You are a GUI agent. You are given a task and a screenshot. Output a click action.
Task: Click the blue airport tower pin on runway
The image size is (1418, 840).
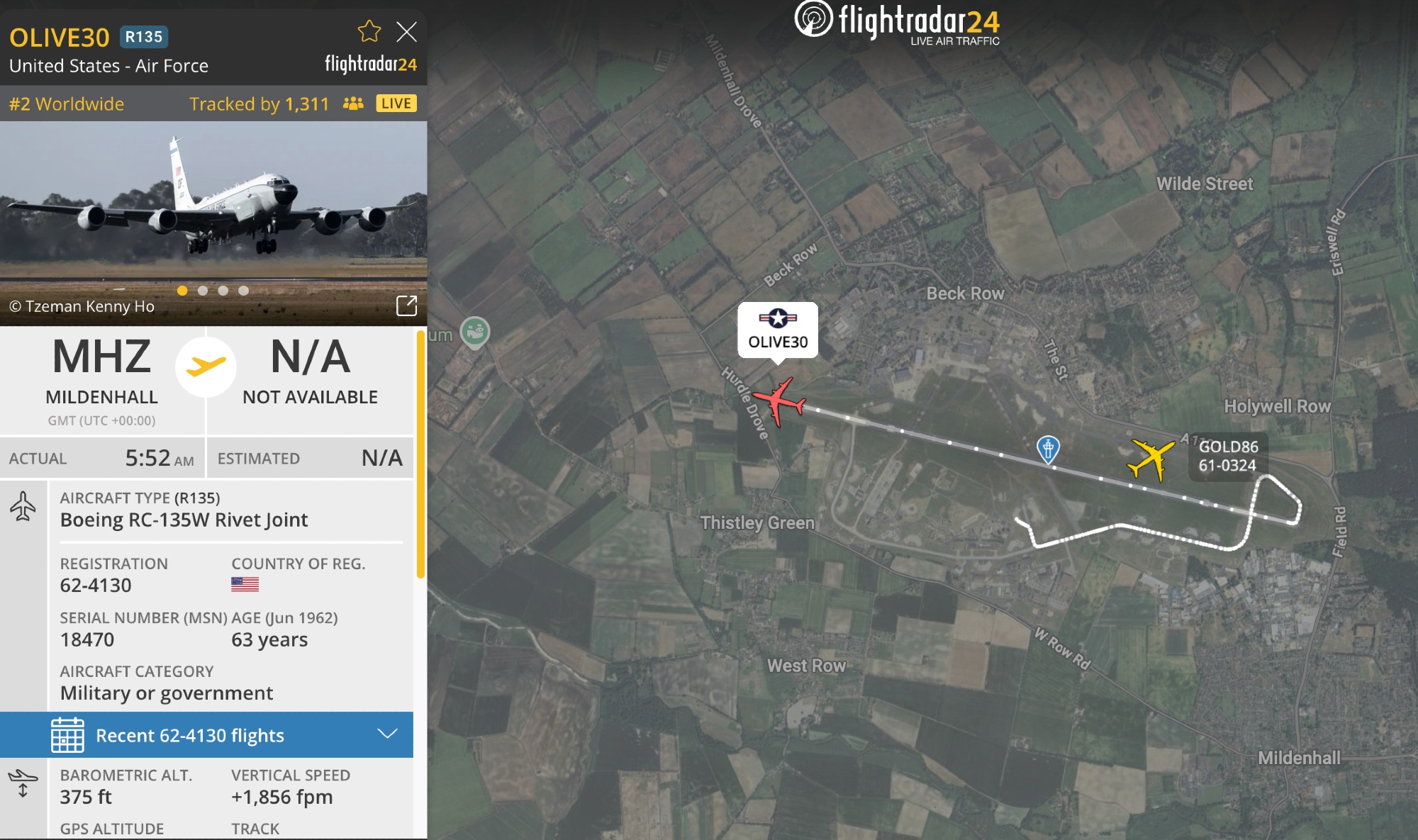click(1048, 449)
